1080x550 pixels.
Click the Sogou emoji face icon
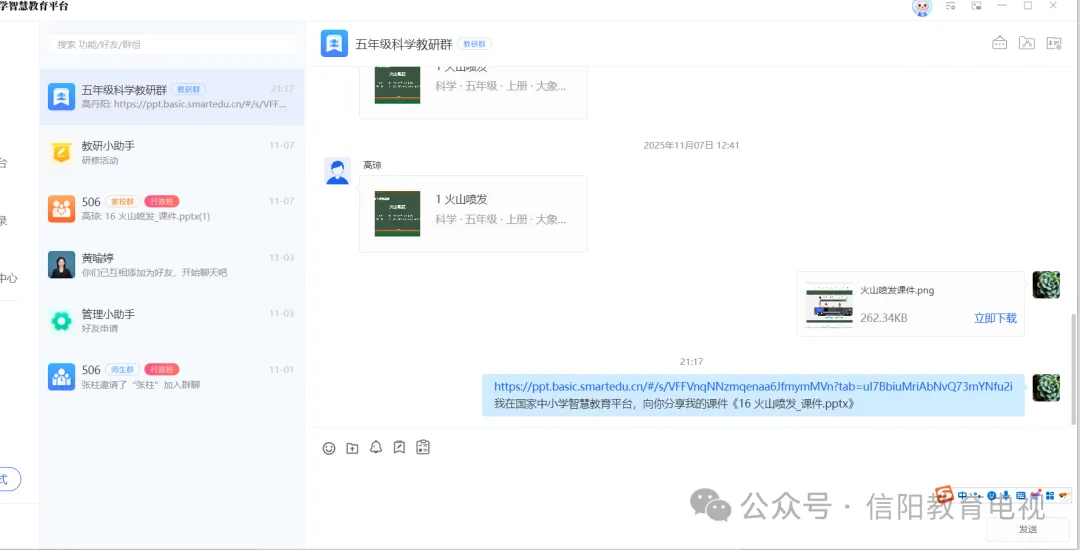[x=992, y=495]
